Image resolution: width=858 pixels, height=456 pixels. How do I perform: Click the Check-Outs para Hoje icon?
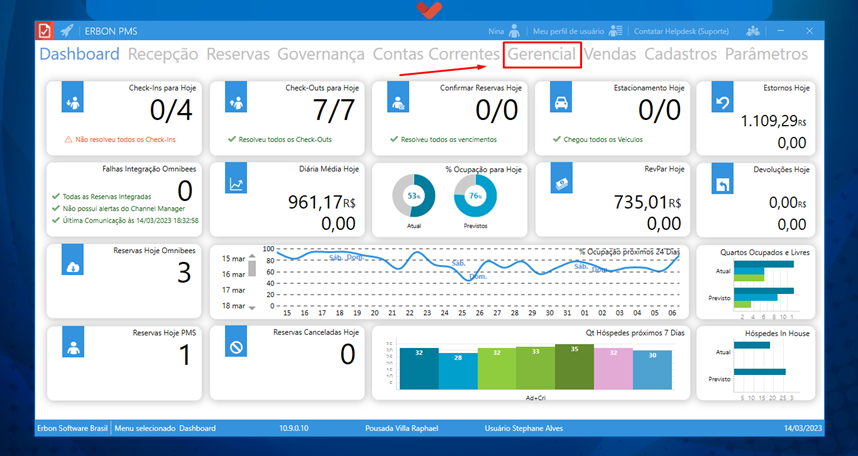pyautogui.click(x=237, y=102)
